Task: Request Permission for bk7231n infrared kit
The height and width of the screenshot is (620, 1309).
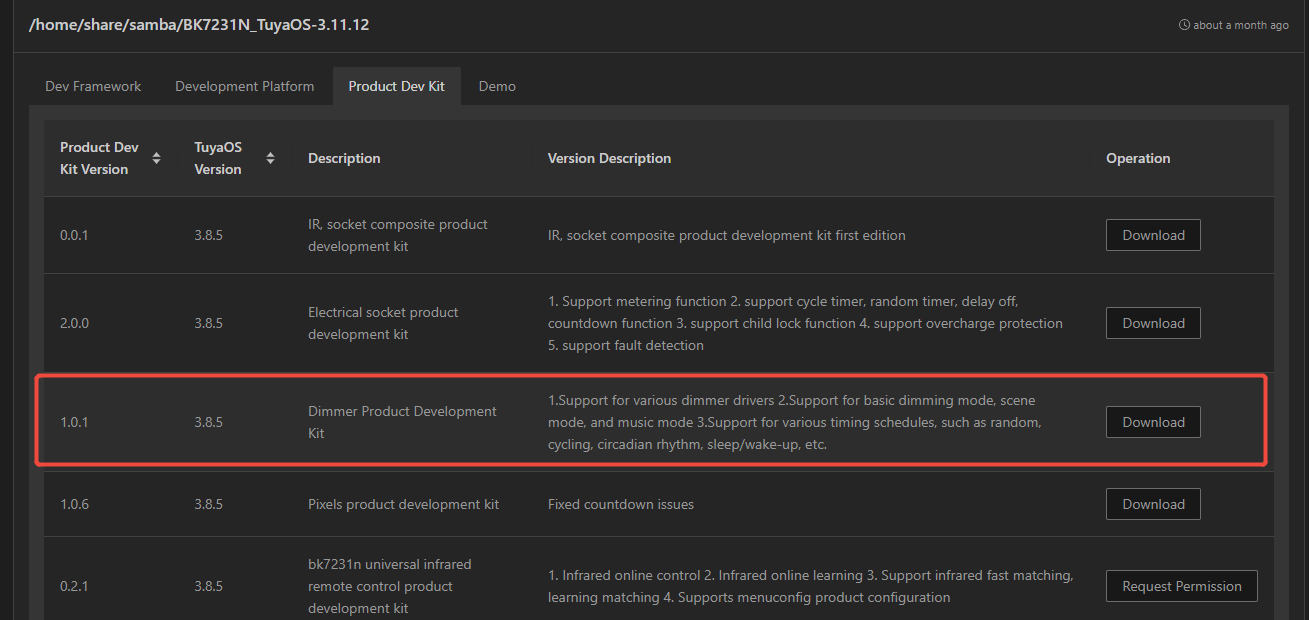Action: 1181,586
